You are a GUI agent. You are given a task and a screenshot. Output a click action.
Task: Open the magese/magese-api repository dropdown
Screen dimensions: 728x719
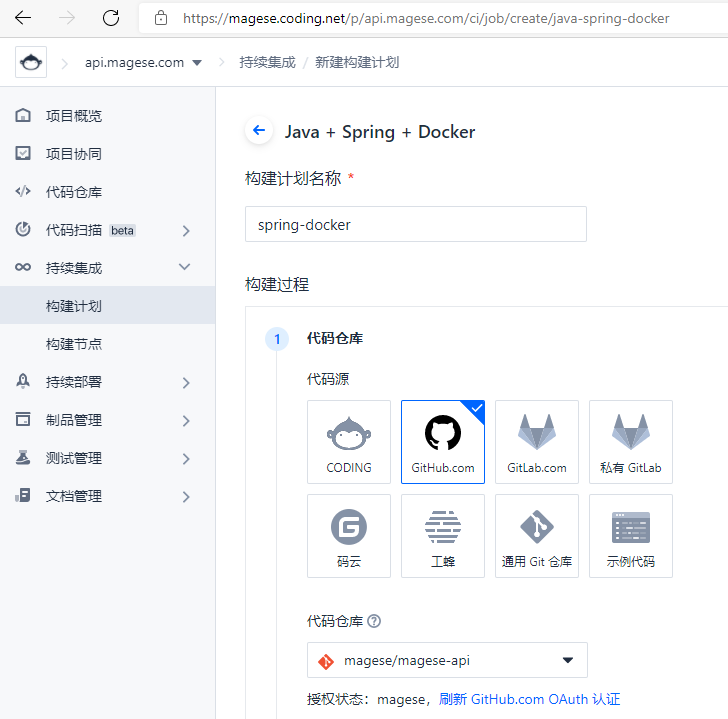(447, 660)
